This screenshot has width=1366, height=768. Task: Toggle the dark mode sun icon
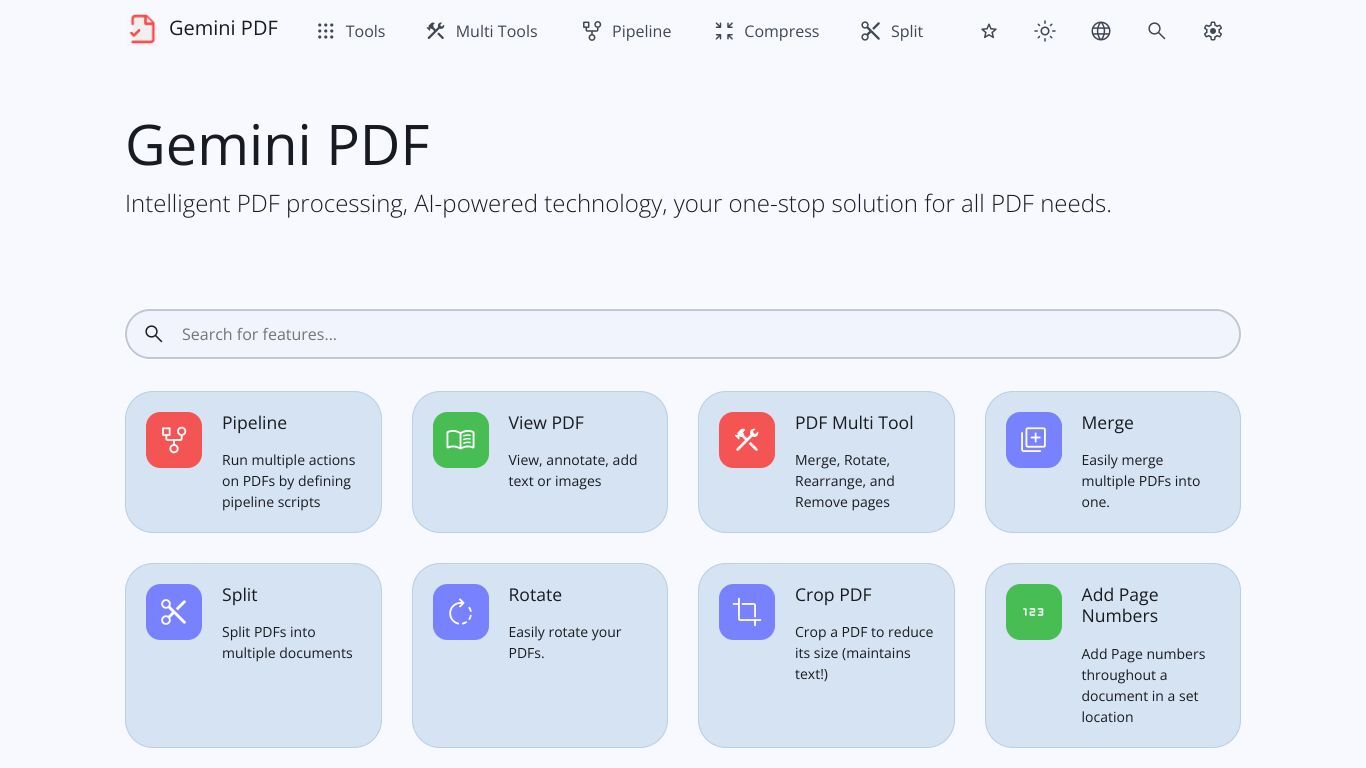click(x=1045, y=31)
